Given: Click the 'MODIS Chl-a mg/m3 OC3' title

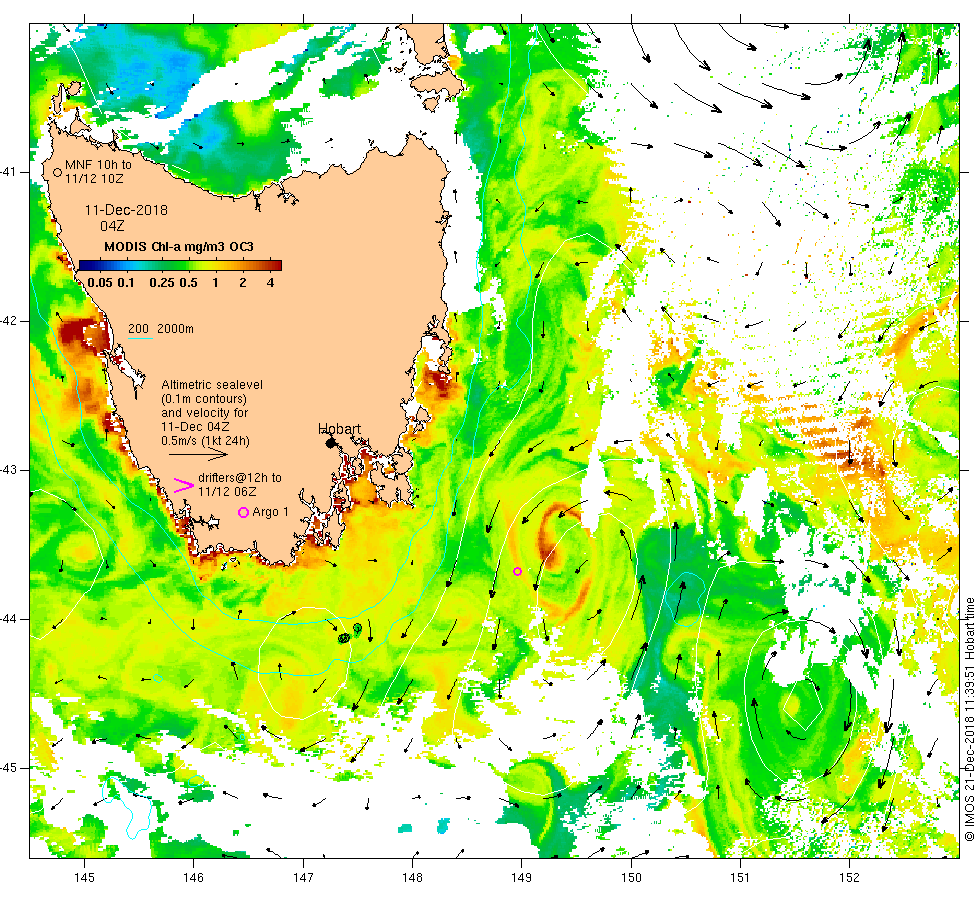Looking at the screenshot, I should click(x=179, y=247).
